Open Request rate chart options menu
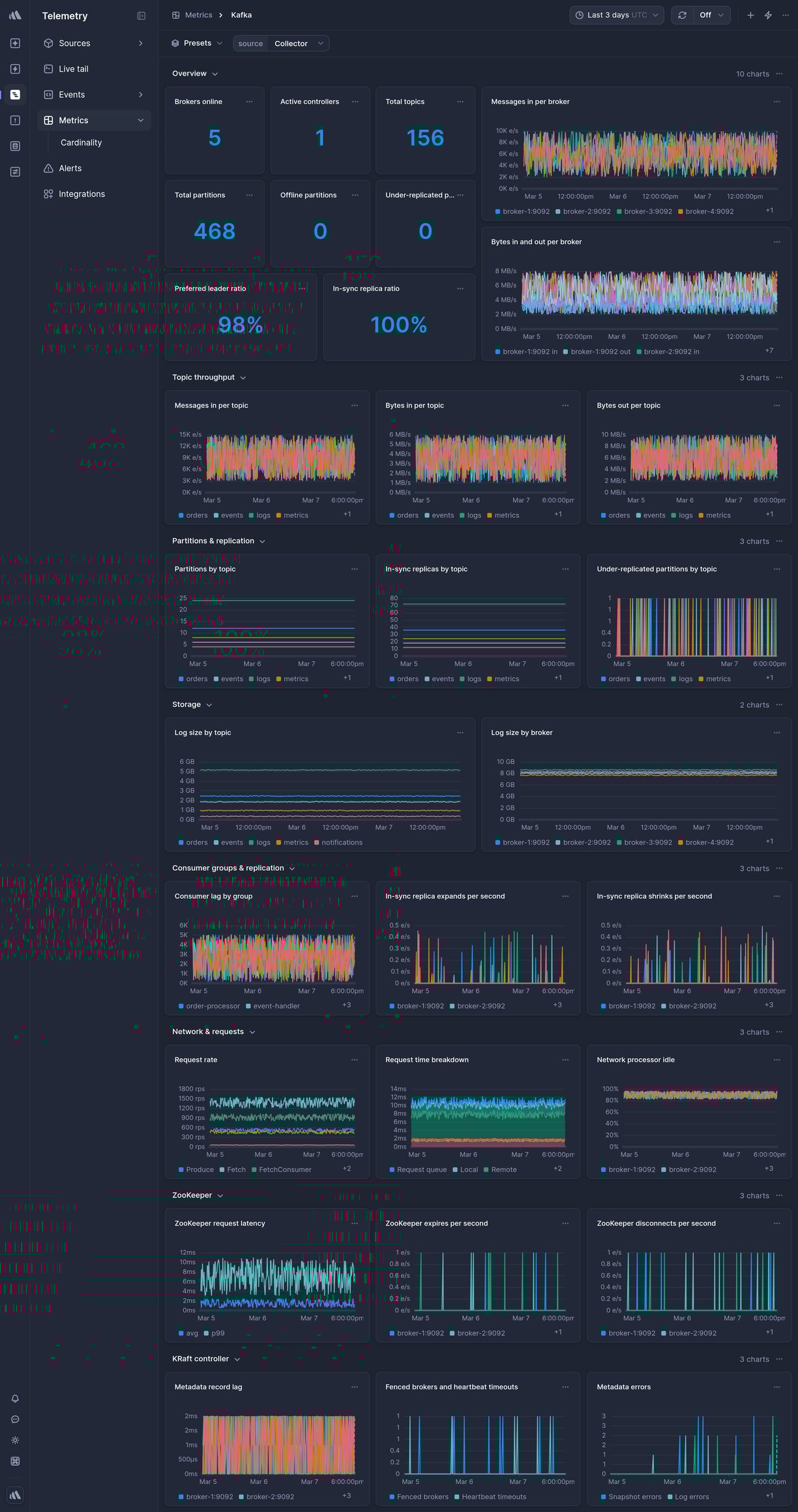 pos(355,1060)
